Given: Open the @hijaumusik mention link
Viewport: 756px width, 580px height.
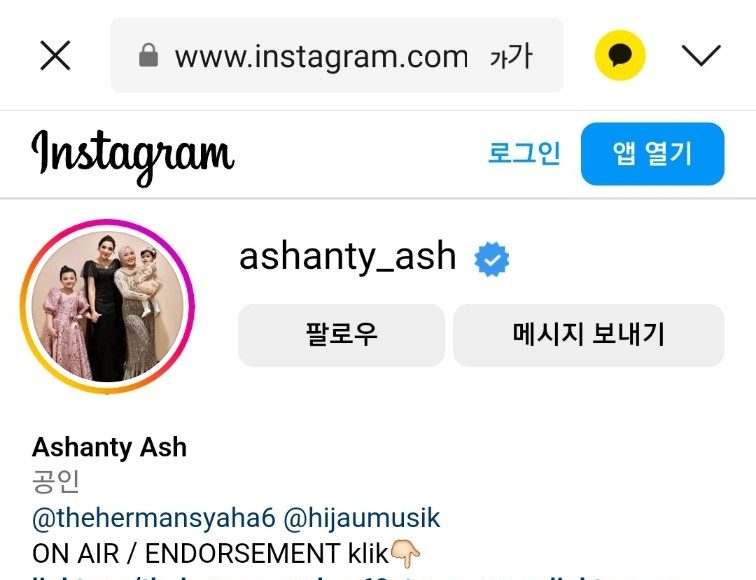Looking at the screenshot, I should click(x=362, y=518).
